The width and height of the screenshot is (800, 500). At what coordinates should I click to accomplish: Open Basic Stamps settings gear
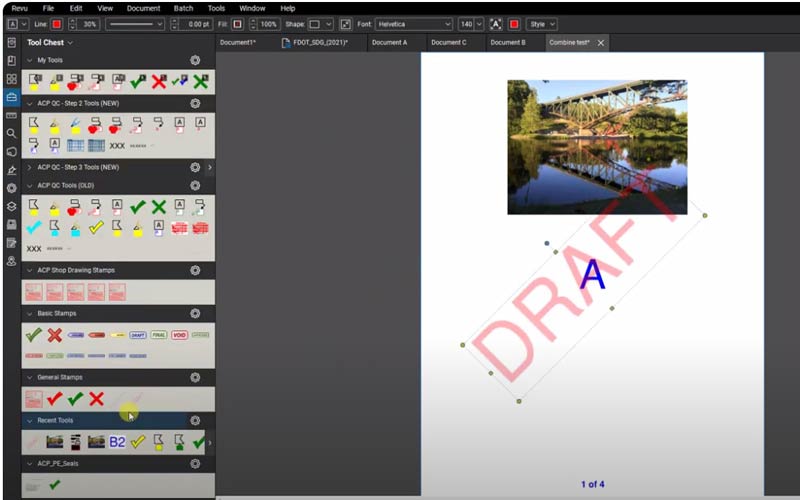click(195, 313)
